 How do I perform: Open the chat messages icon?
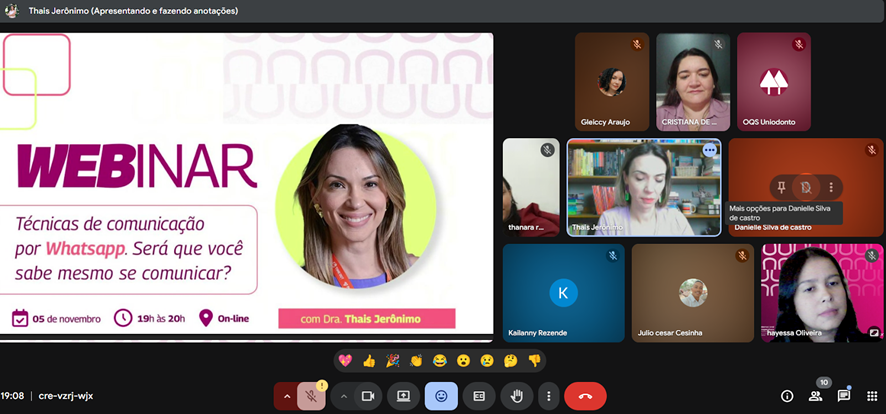coord(844,396)
